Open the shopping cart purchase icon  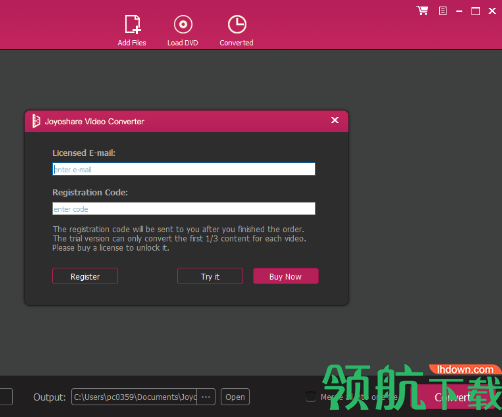tap(422, 11)
